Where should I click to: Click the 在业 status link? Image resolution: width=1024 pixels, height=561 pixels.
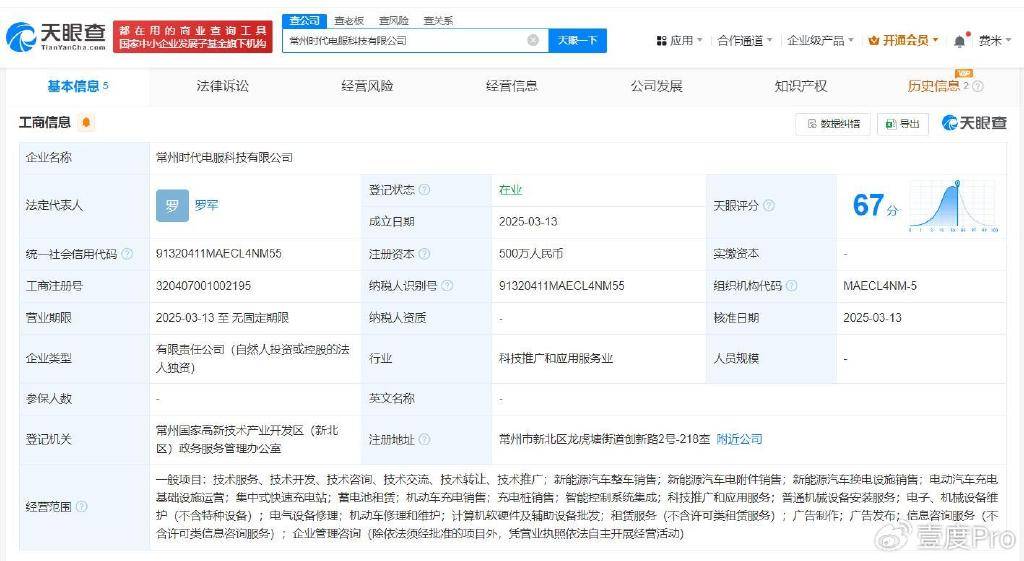coord(510,189)
